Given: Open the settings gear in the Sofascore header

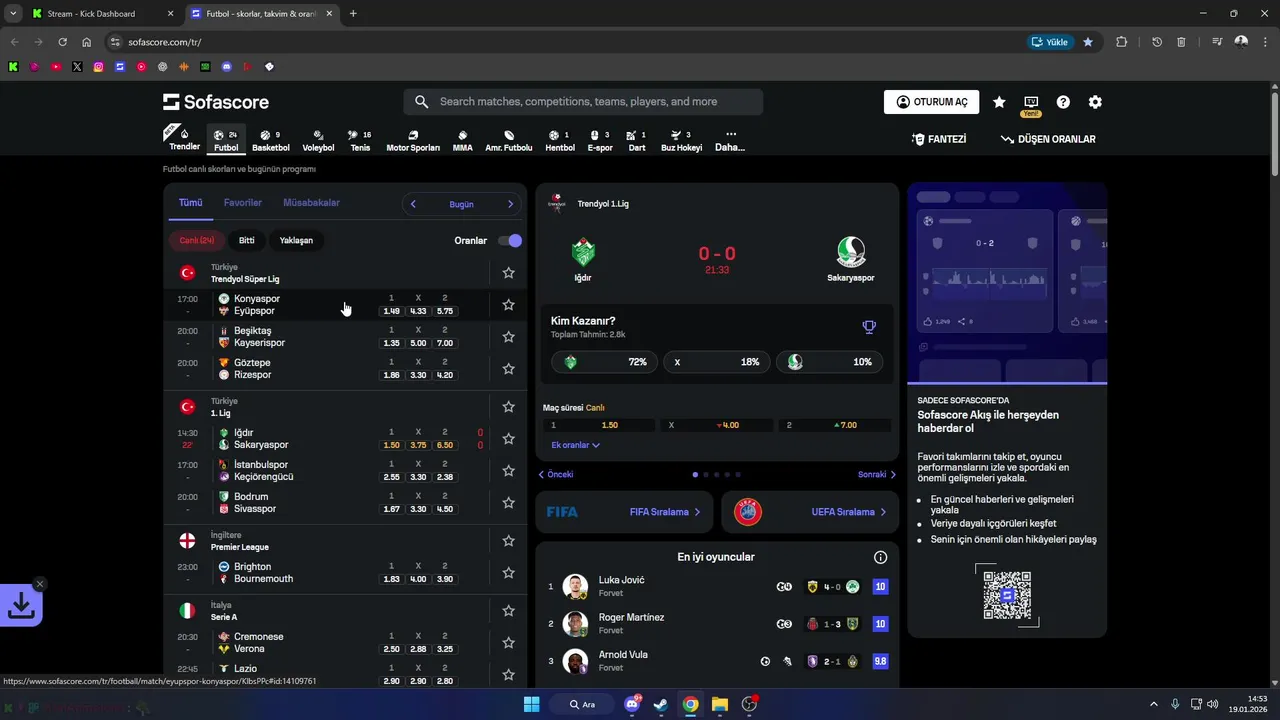Looking at the screenshot, I should [x=1095, y=102].
